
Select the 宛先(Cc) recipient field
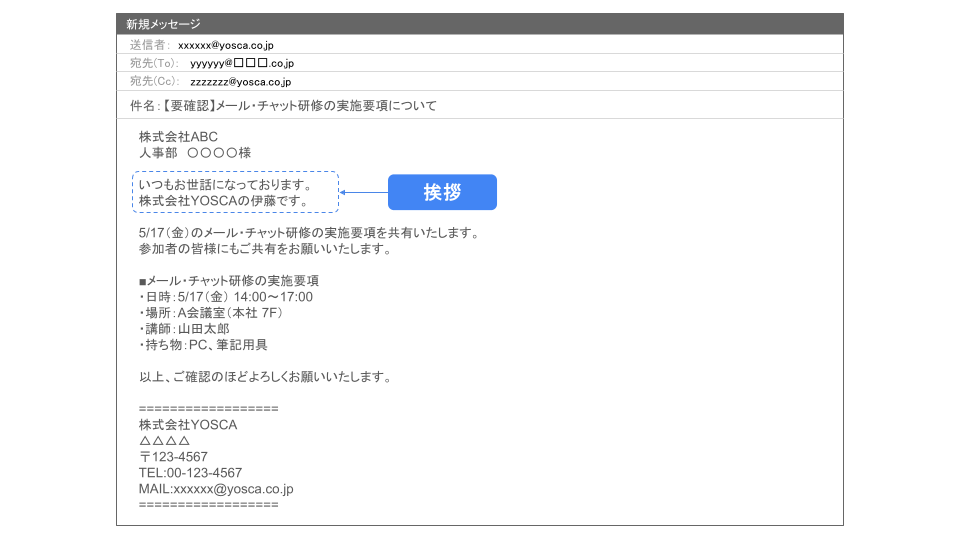[240, 82]
